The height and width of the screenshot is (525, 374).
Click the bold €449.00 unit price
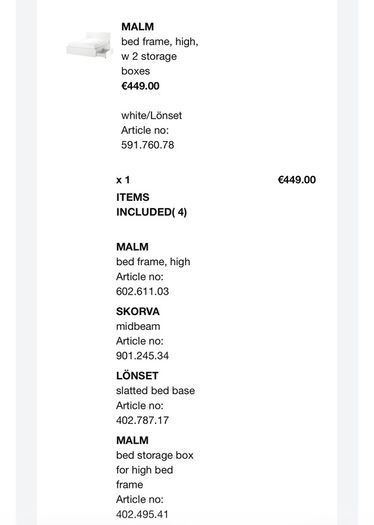tap(140, 86)
